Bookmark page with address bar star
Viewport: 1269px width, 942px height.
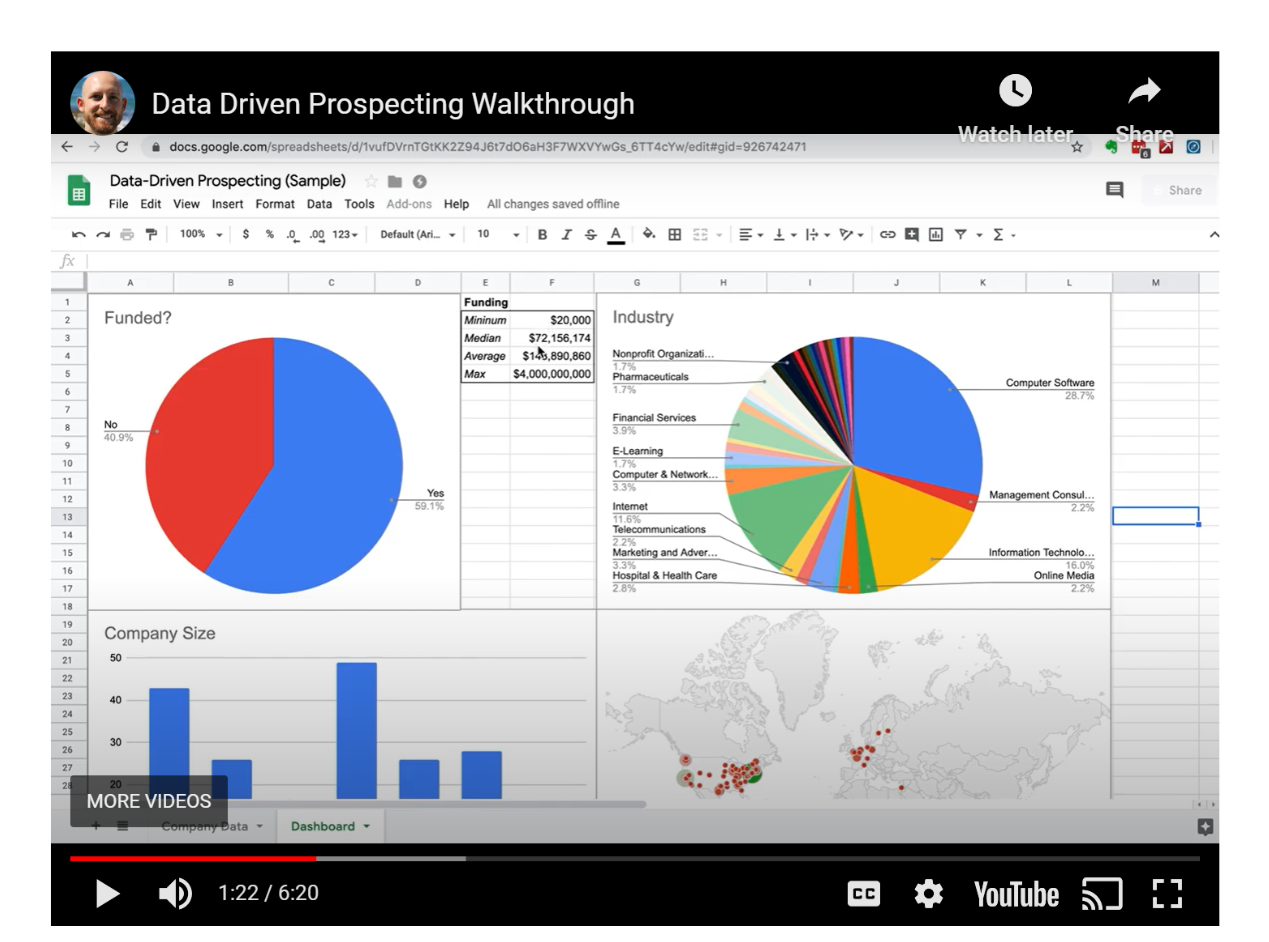1077,147
